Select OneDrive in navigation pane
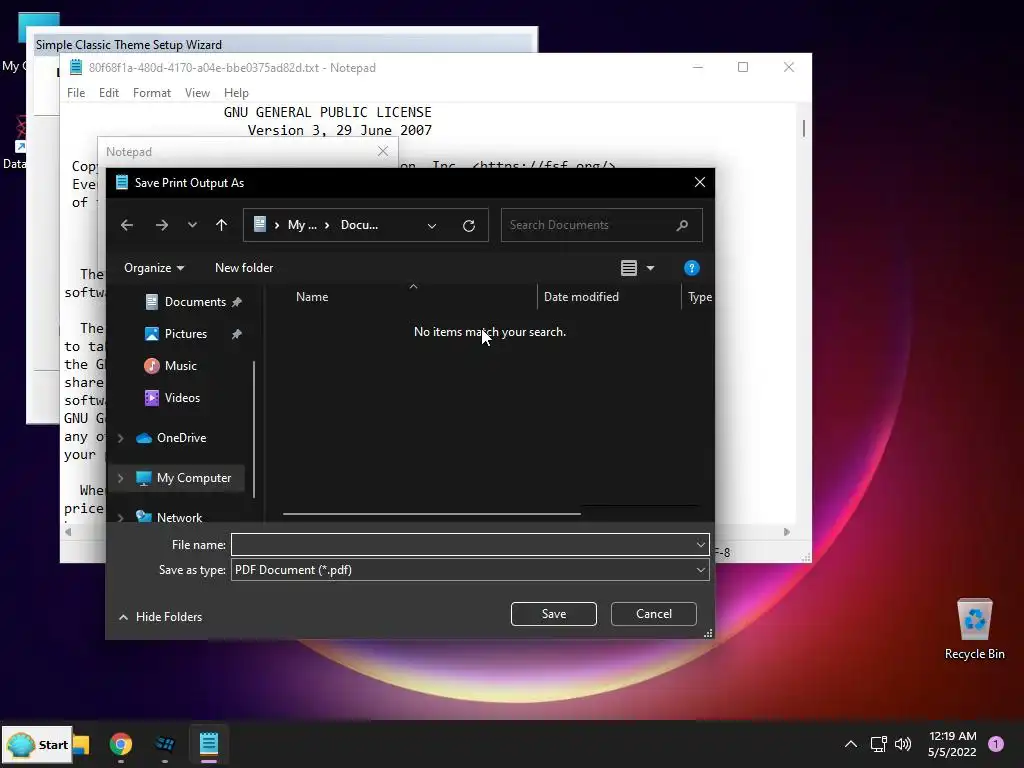This screenshot has height=768, width=1024. (x=181, y=438)
